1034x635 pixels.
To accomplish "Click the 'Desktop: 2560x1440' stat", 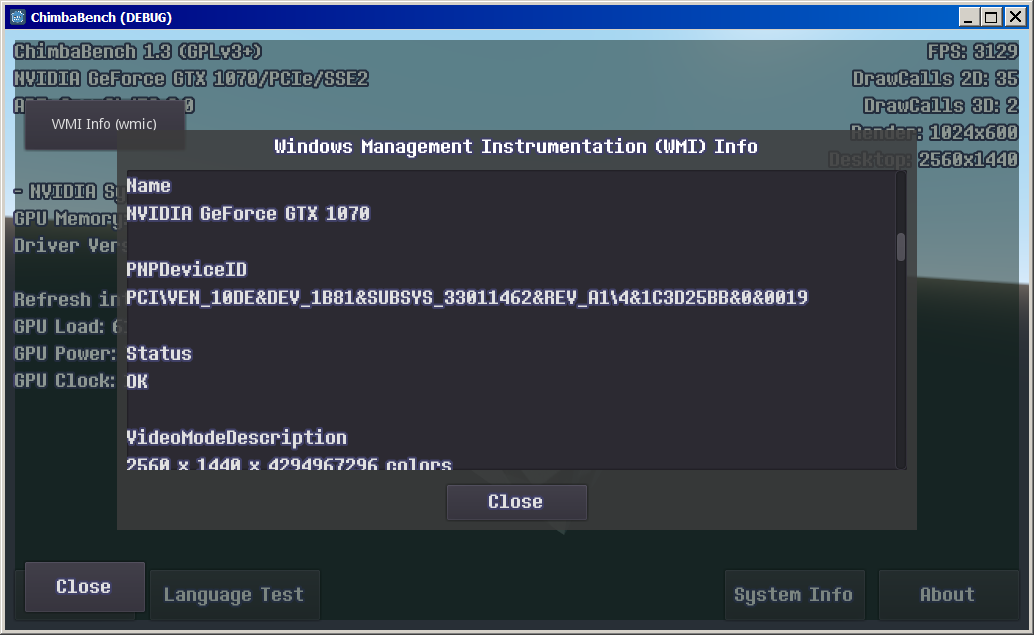I will coord(923,160).
